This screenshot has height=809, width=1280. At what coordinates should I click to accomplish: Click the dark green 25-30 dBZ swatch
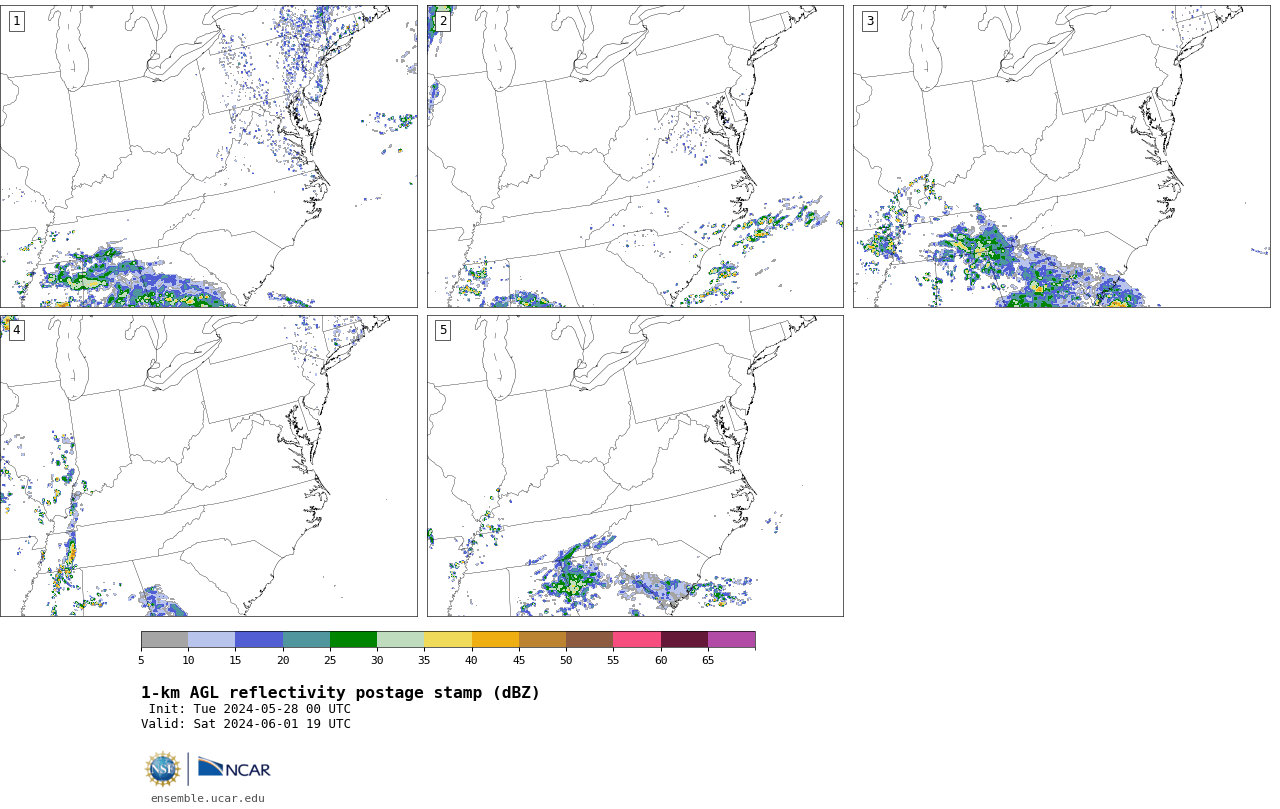[x=353, y=640]
